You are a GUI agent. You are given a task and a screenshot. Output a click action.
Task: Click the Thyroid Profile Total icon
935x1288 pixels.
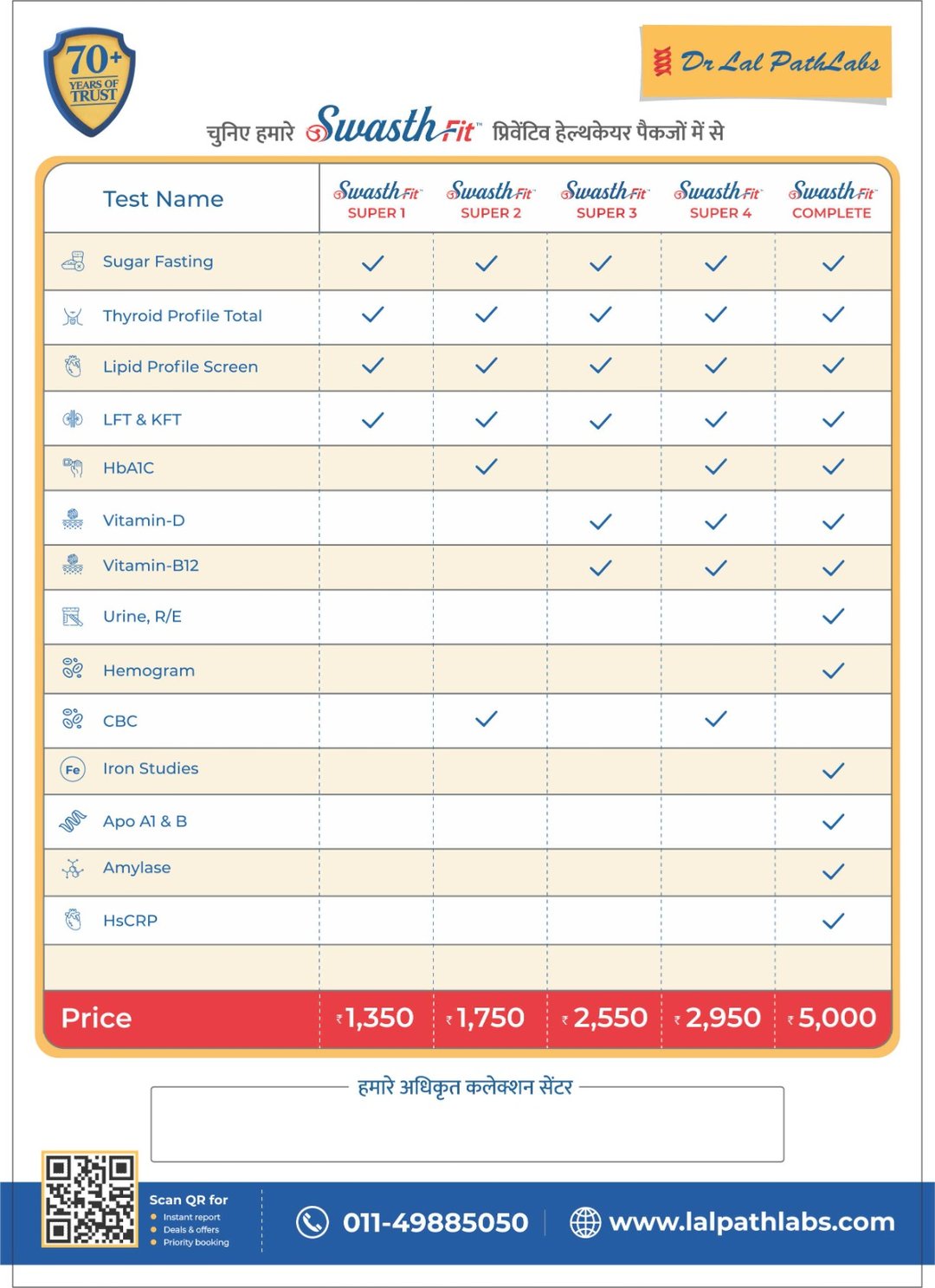tap(73, 316)
